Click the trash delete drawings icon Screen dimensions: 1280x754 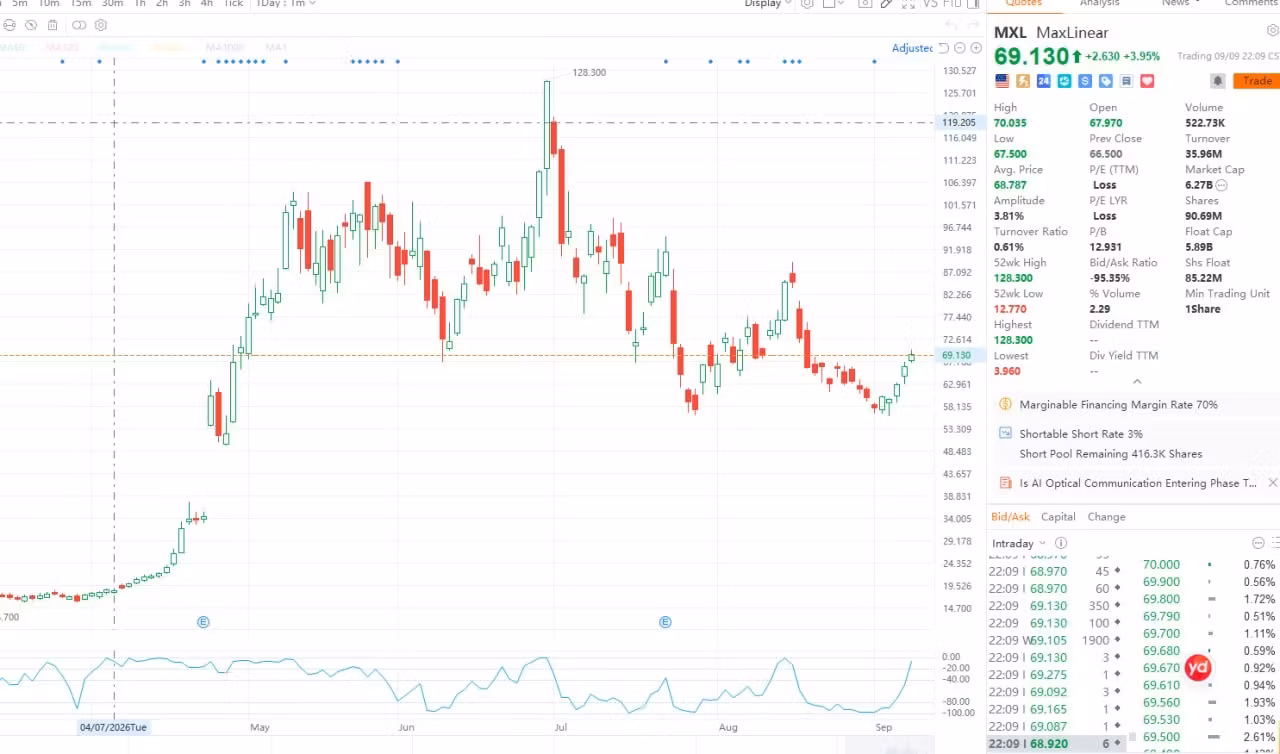[x=52, y=25]
